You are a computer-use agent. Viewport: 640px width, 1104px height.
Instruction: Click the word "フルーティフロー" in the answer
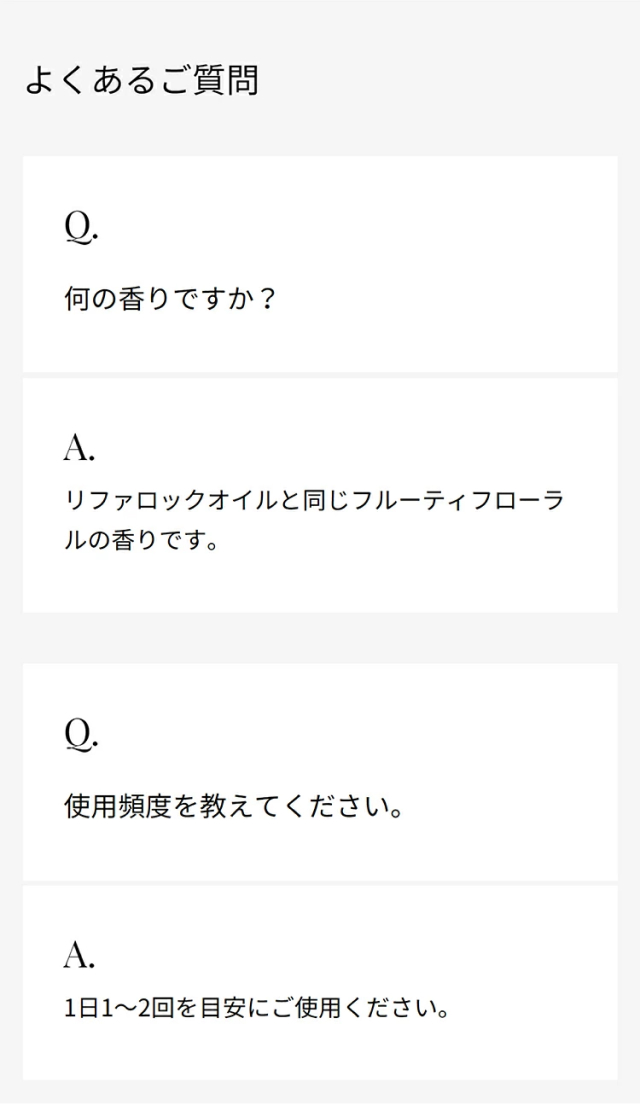(450, 499)
